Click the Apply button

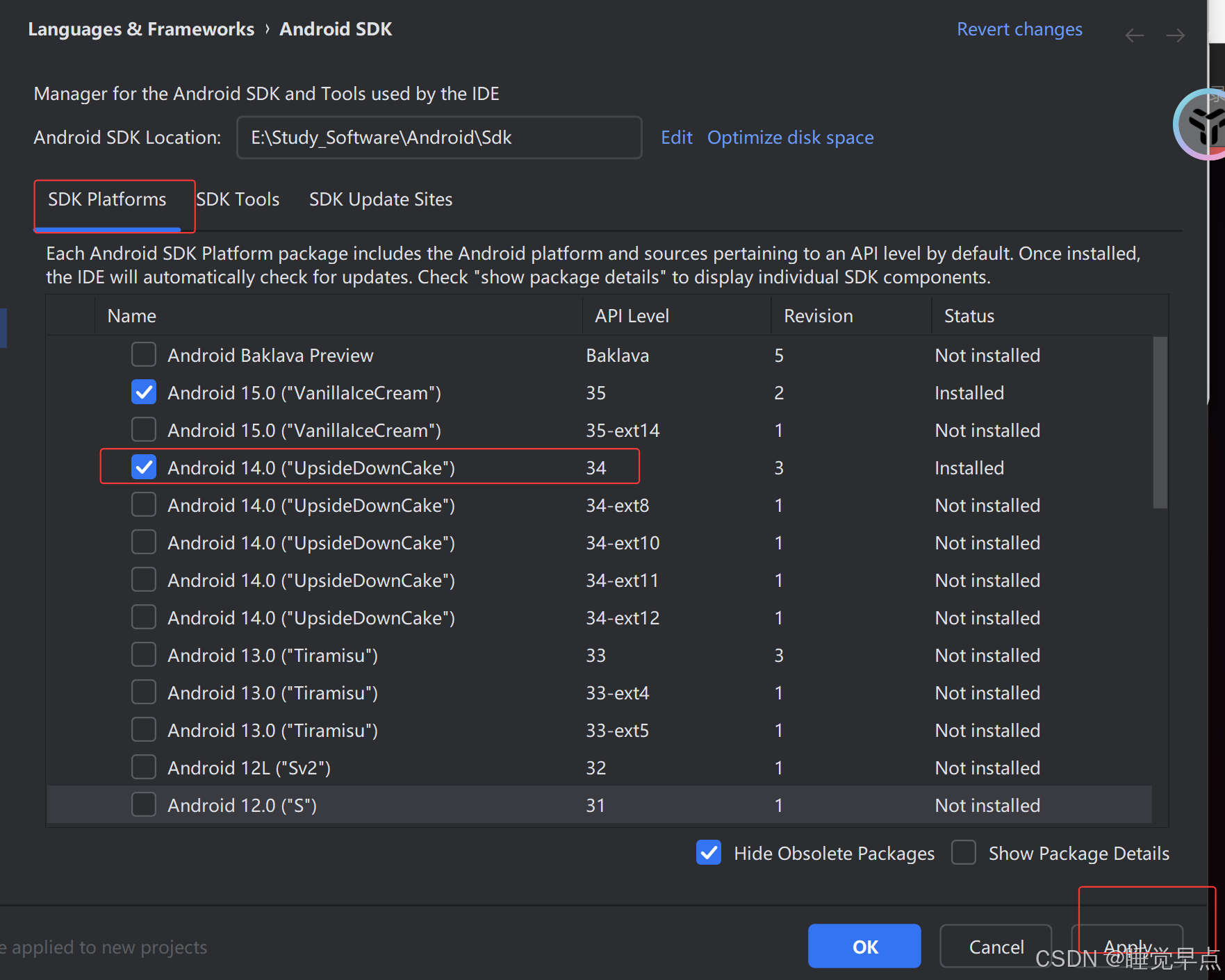pyautogui.click(x=1127, y=946)
